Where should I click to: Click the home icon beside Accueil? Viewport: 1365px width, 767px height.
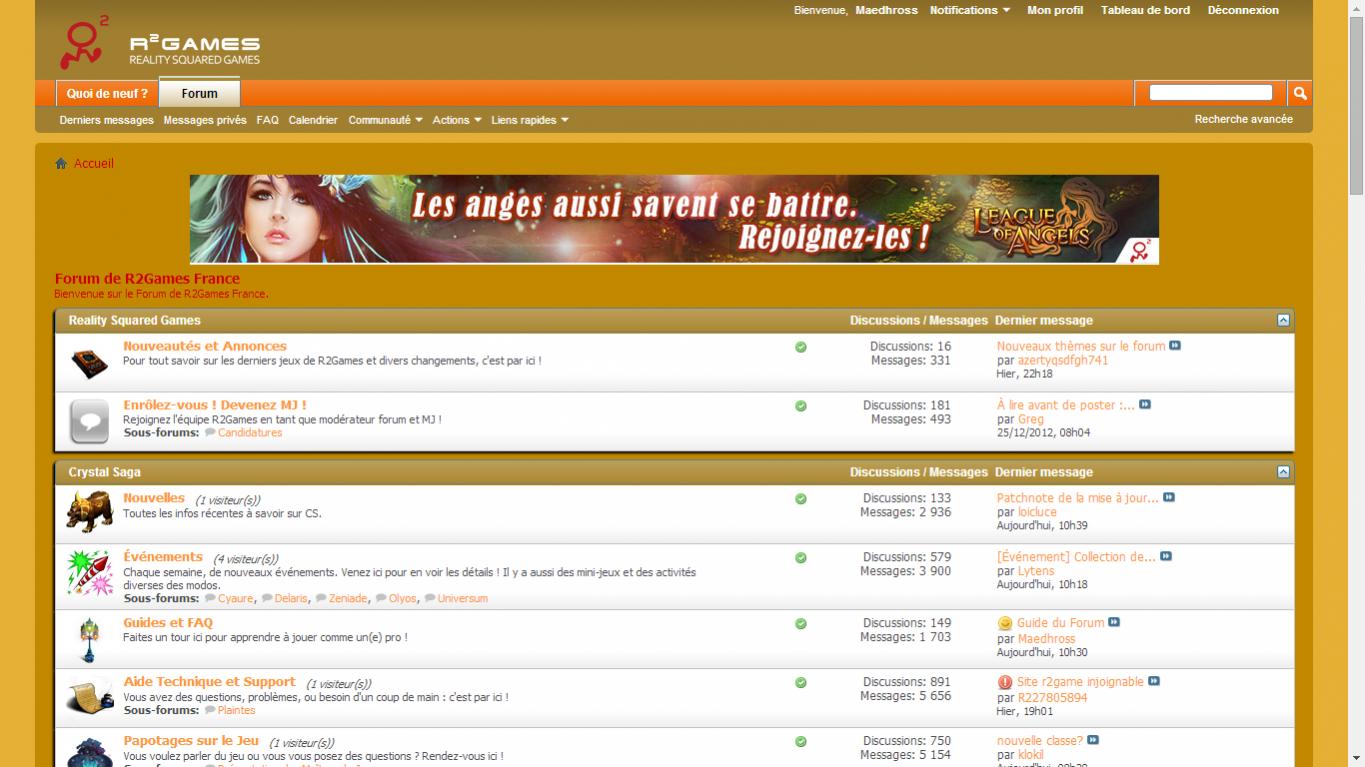click(x=61, y=164)
